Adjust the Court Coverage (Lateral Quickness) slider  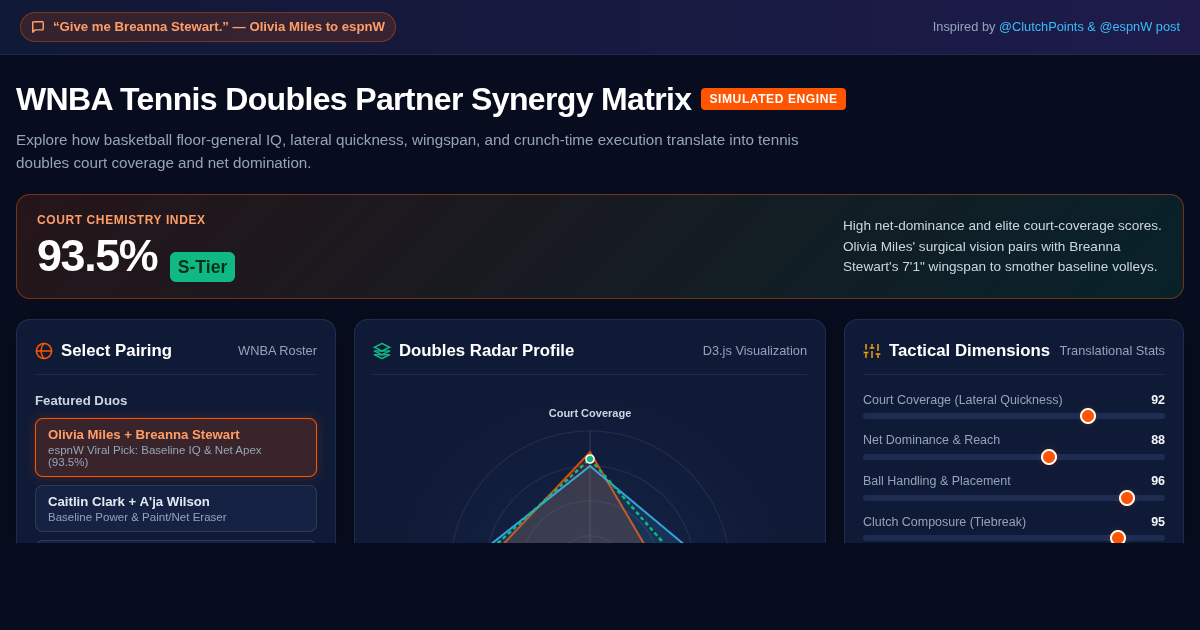coord(1014,416)
